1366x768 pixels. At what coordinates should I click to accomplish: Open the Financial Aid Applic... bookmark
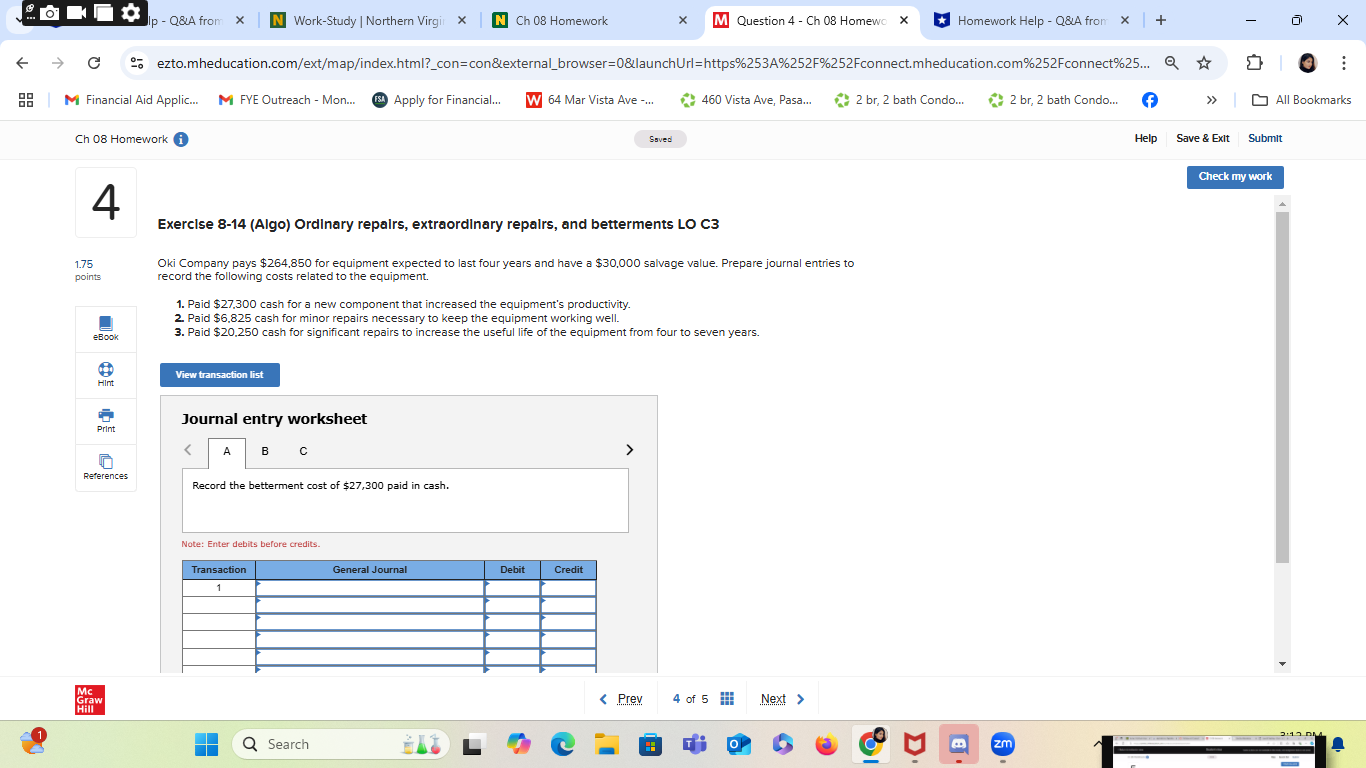pos(131,100)
